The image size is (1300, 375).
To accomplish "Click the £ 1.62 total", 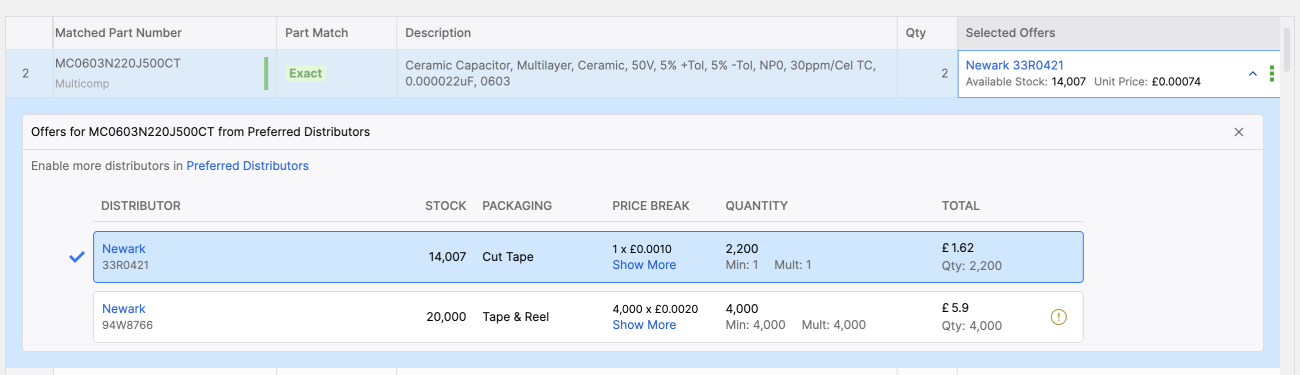I will 958,248.
